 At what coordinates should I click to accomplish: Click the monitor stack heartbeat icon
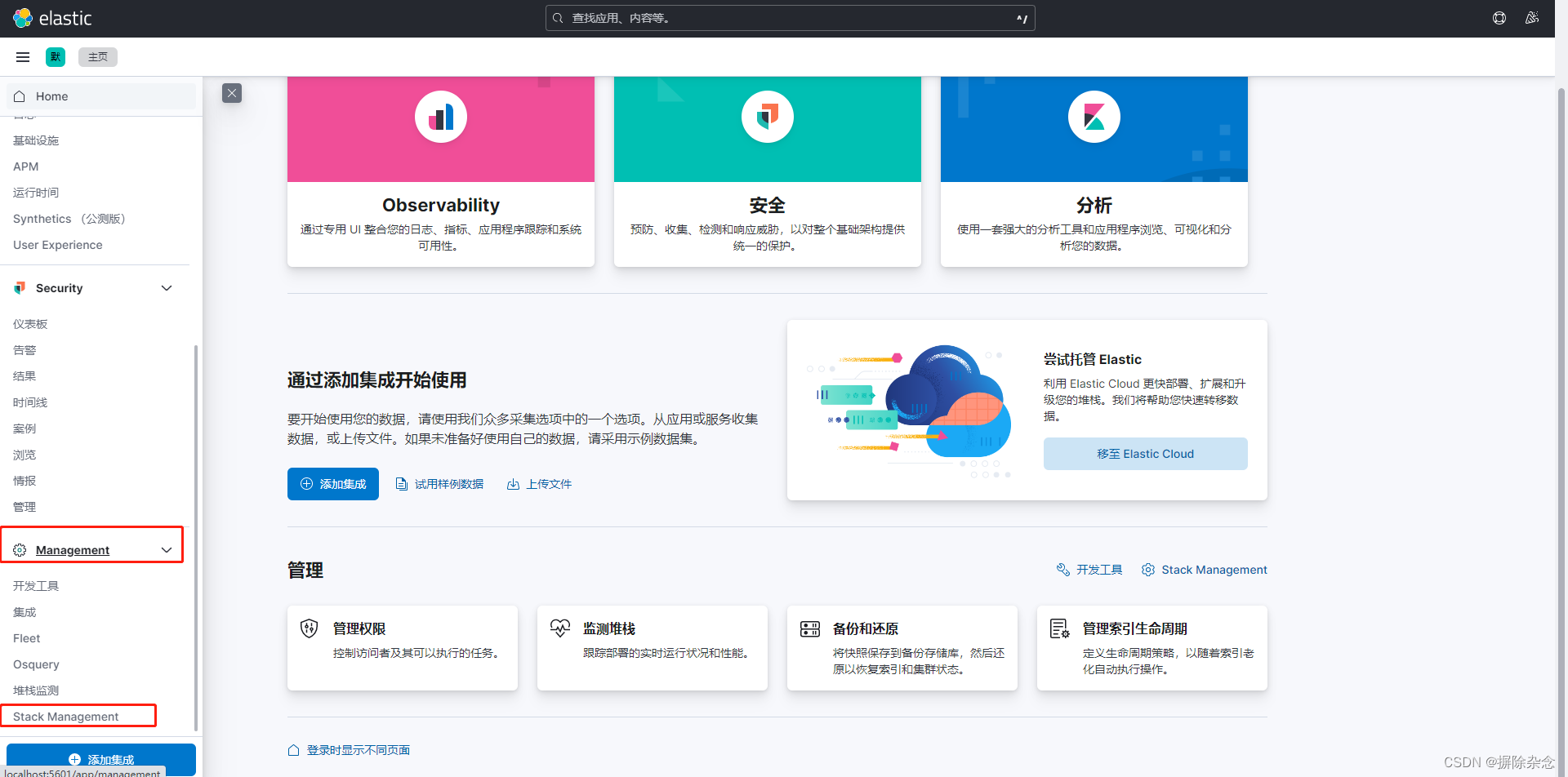[x=560, y=628]
